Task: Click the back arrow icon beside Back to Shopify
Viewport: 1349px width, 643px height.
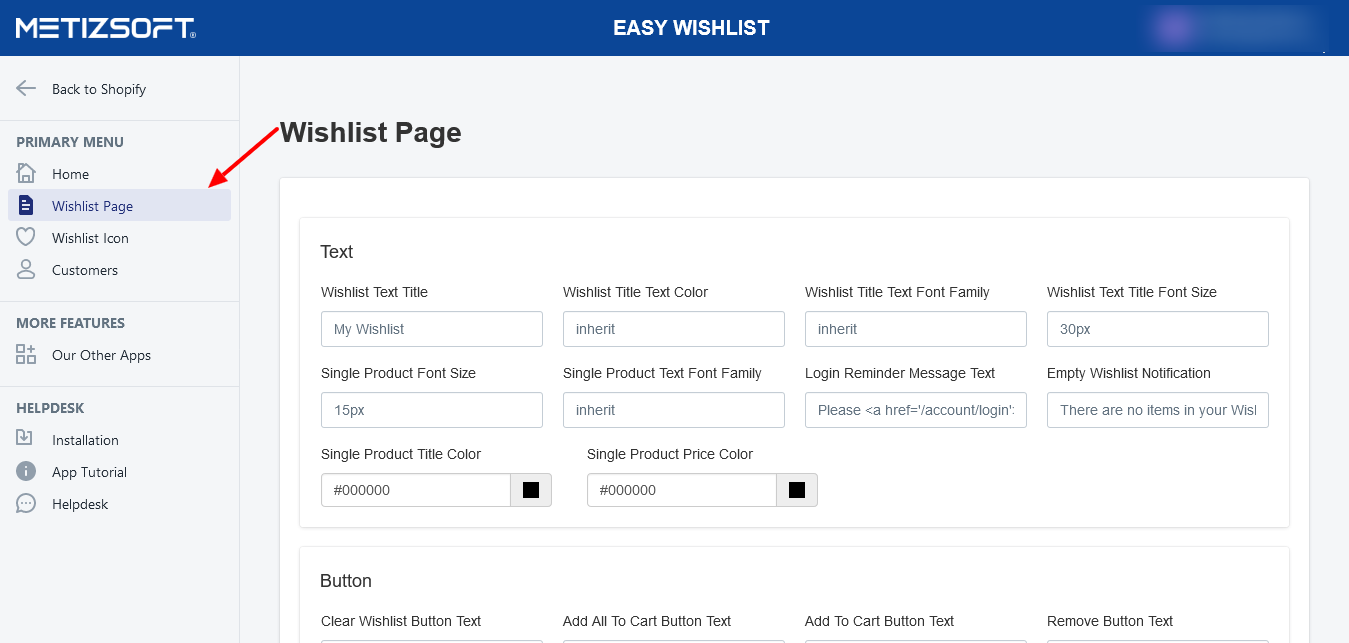Action: tap(26, 89)
